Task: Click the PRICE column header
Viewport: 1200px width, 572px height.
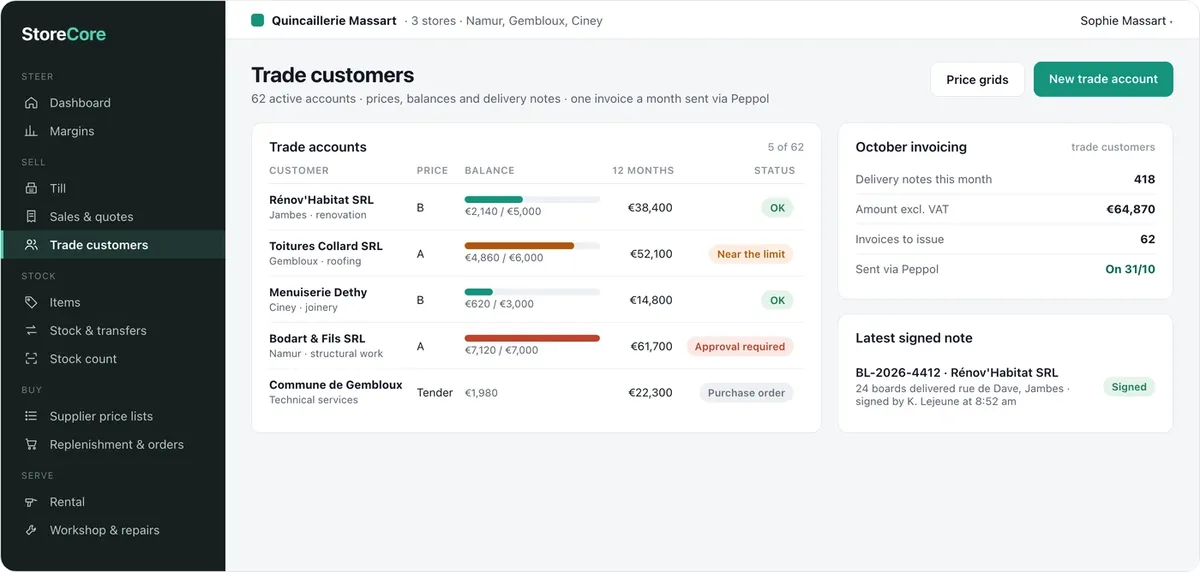Action: pyautogui.click(x=432, y=170)
